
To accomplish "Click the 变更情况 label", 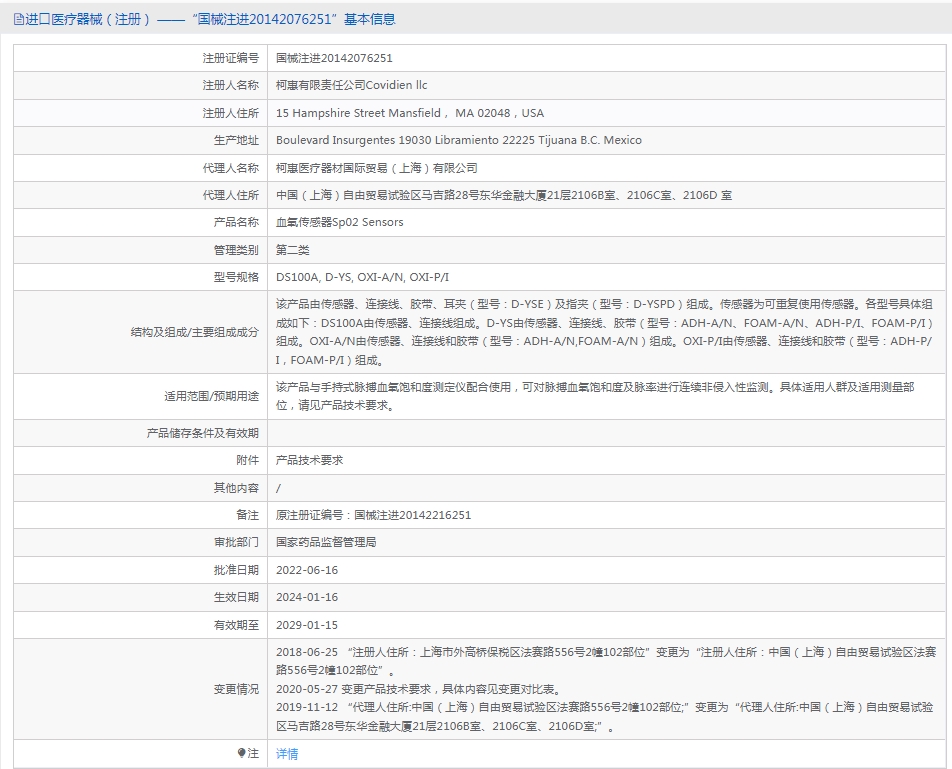I will (x=236, y=689).
